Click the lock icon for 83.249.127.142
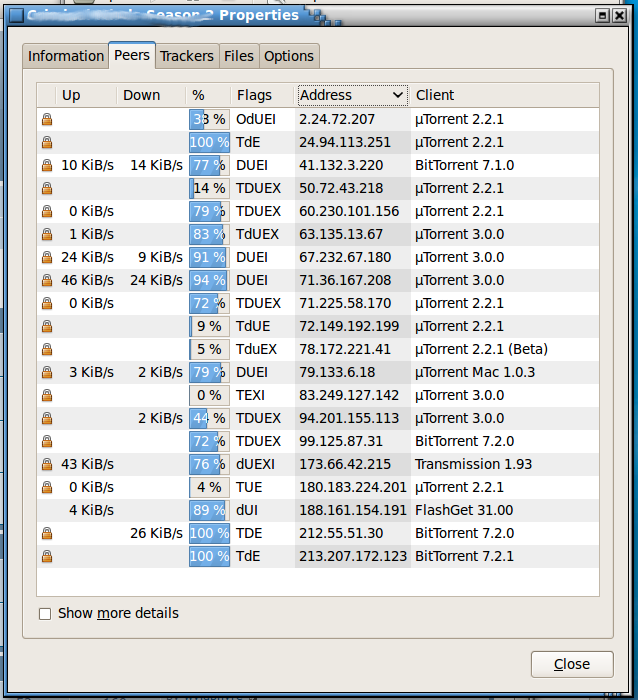The height and width of the screenshot is (700, 638). [x=47, y=395]
